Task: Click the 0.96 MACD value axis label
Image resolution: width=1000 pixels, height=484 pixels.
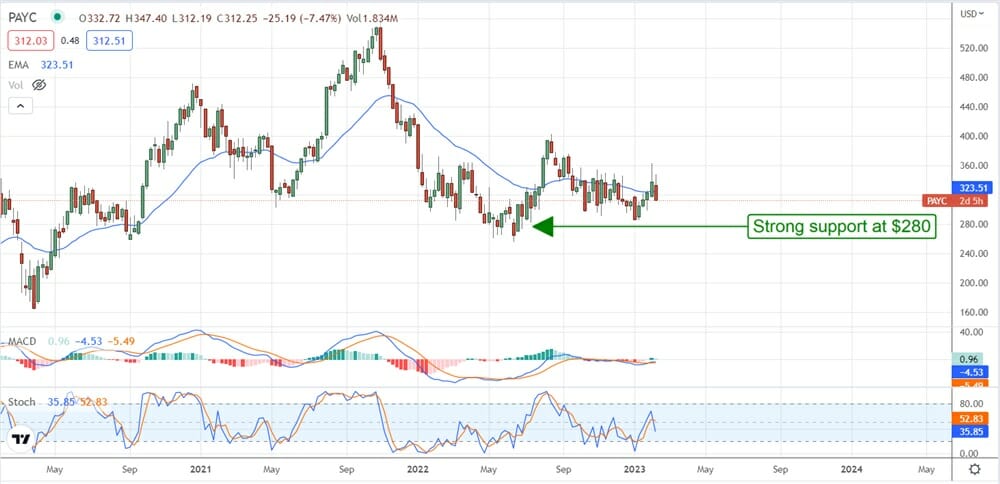Action: 967,358
